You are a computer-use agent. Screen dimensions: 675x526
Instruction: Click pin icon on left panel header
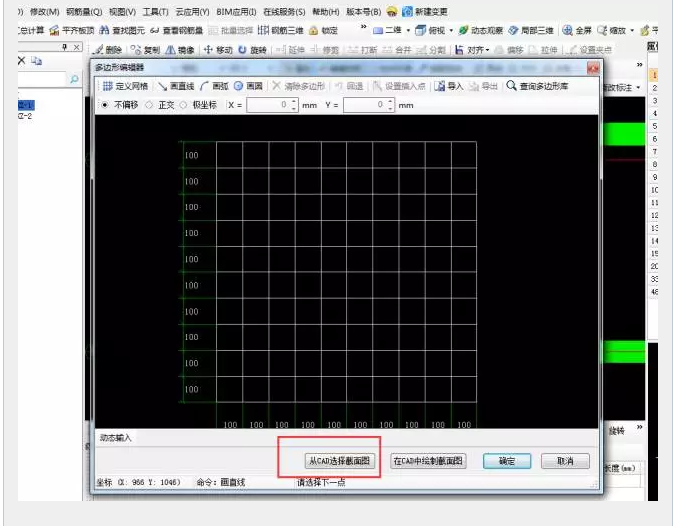click(x=65, y=47)
